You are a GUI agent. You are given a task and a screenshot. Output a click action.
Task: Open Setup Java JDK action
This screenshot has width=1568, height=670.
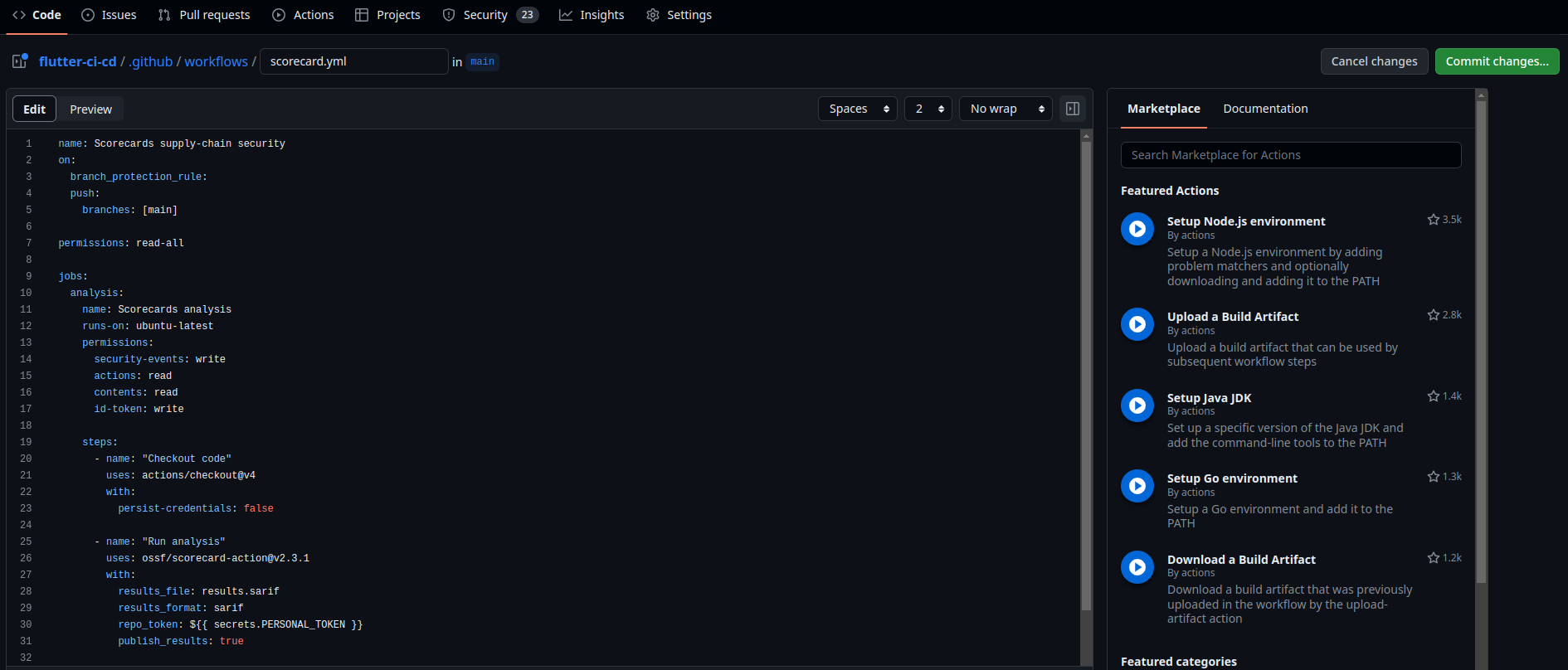[1209, 398]
